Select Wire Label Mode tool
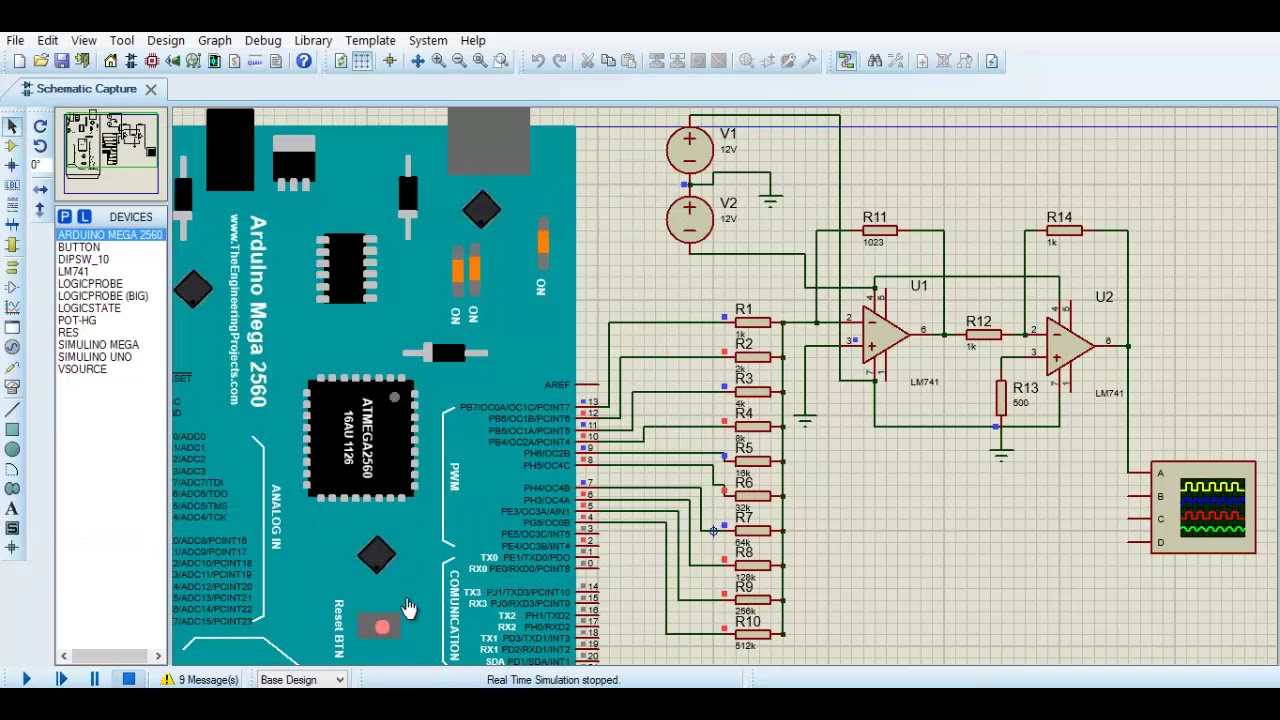Viewport: 1280px width, 720px height. [x=12, y=185]
